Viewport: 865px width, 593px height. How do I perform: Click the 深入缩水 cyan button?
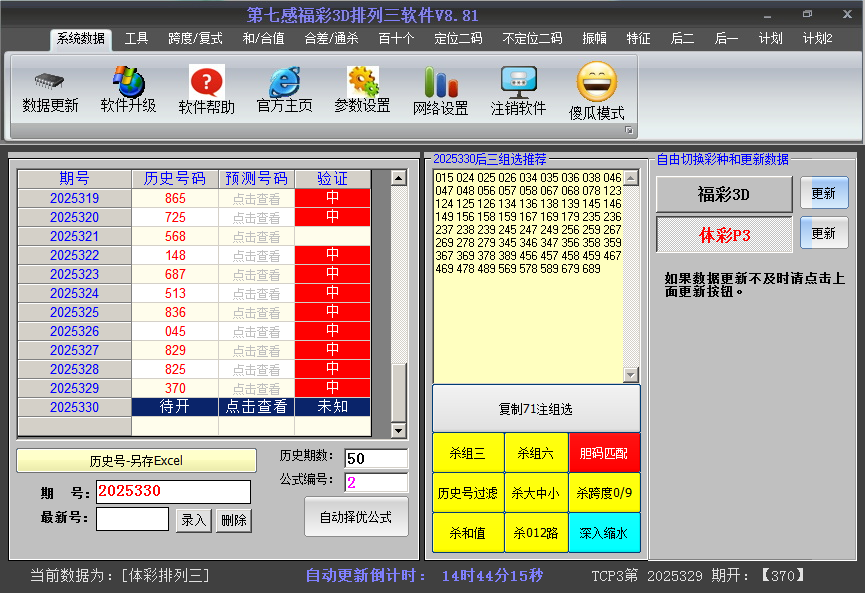(x=604, y=533)
